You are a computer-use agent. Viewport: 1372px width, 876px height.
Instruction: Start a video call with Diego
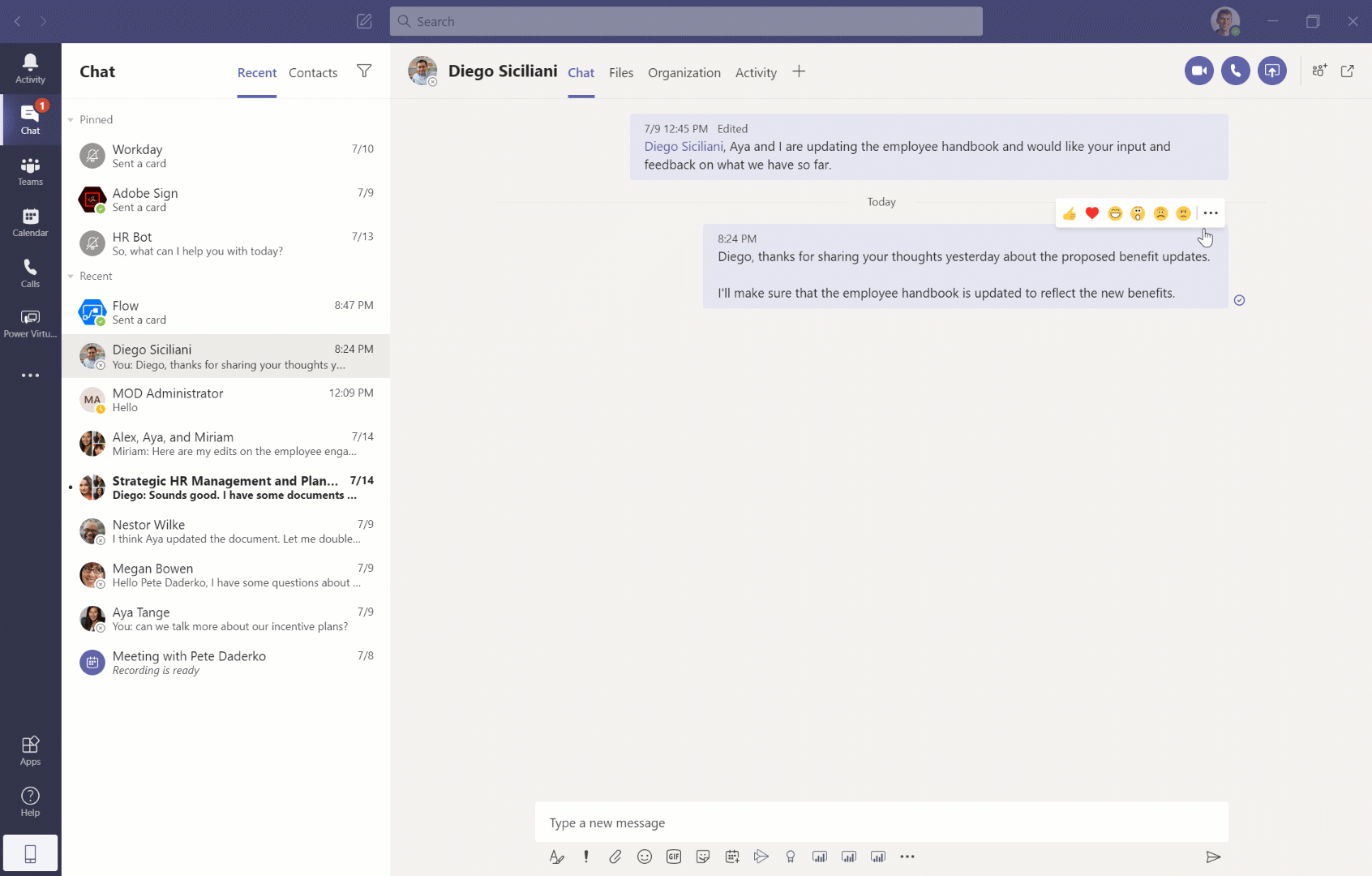coord(1198,71)
